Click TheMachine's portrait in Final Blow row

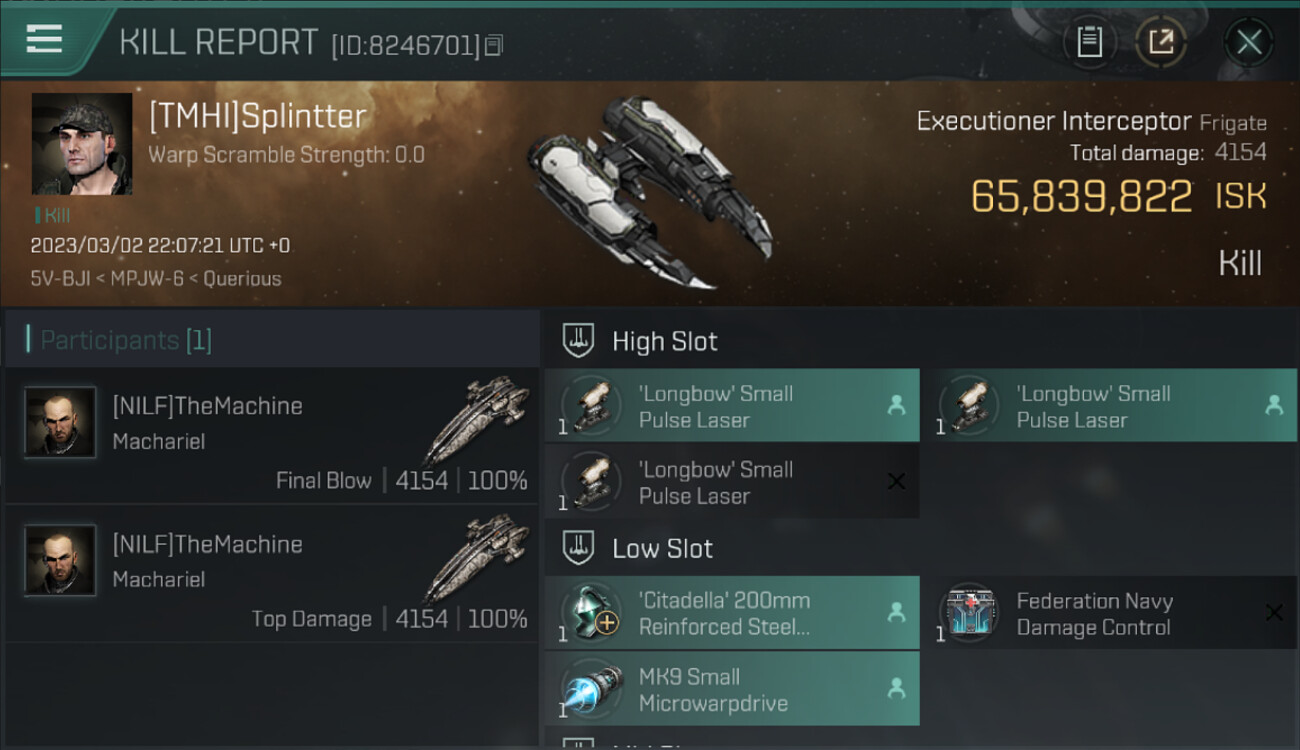pyautogui.click(x=60, y=422)
